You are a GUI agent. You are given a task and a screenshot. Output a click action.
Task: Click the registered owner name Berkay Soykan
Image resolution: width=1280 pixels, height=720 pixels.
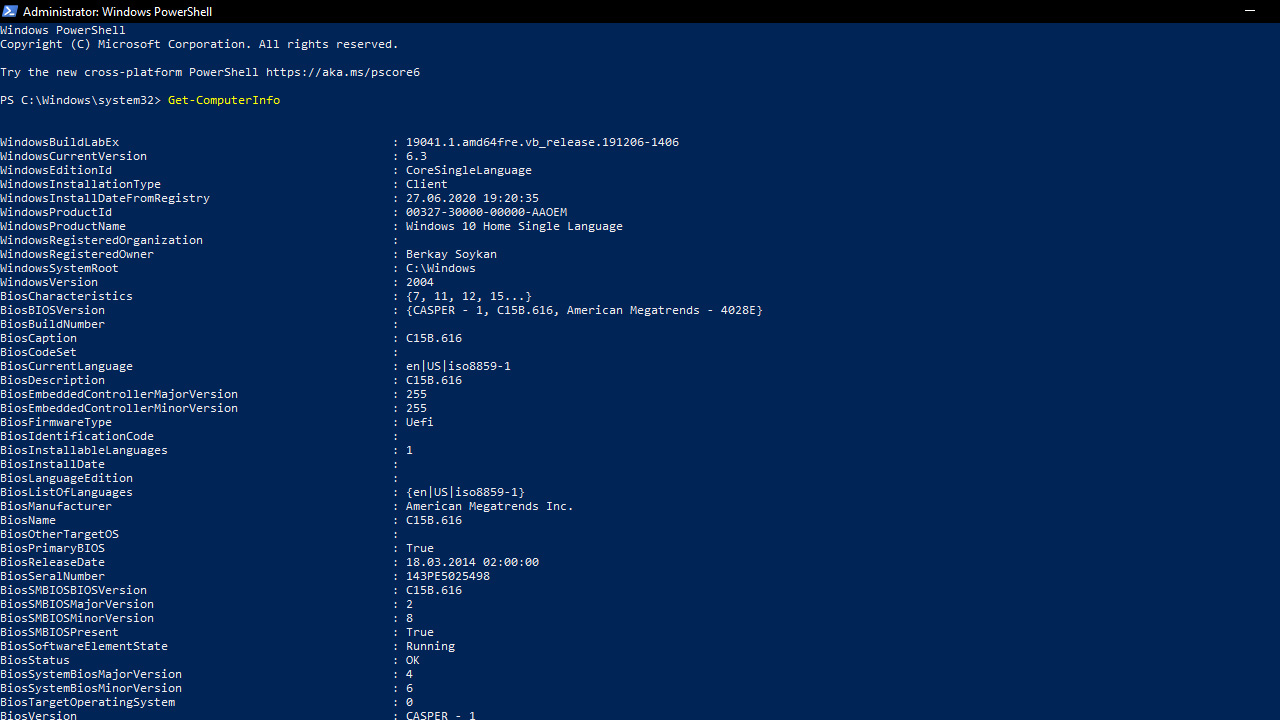click(x=451, y=254)
